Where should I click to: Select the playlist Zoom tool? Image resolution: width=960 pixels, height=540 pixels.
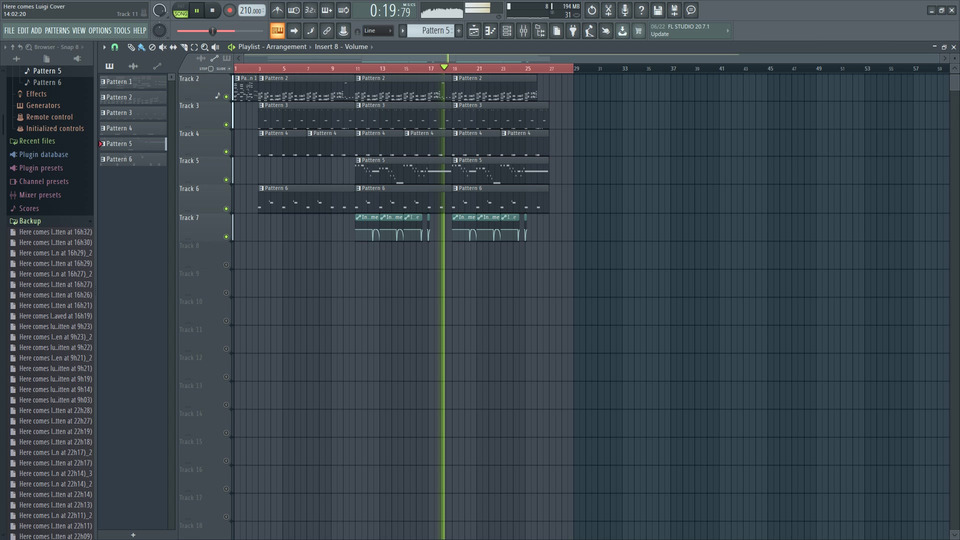click(x=205, y=47)
